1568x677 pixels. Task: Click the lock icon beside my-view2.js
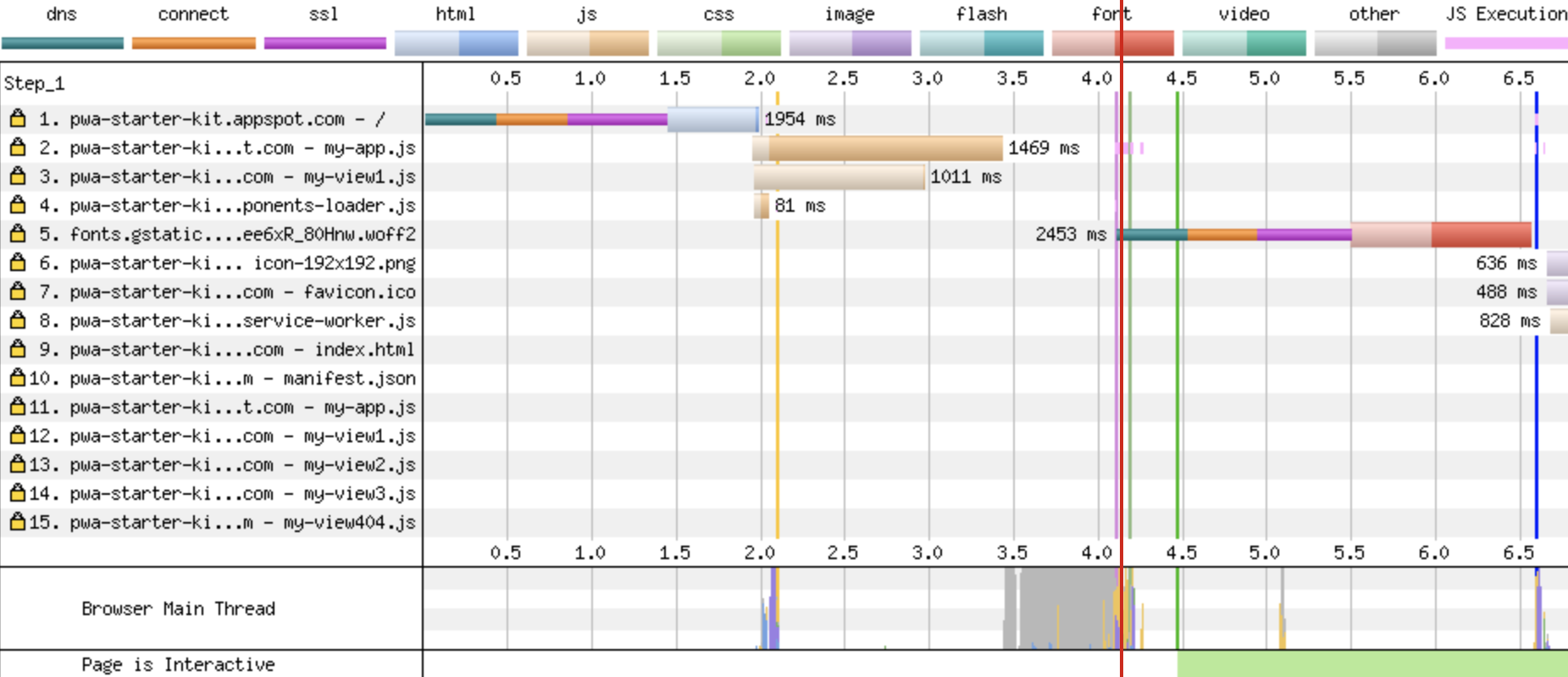[x=17, y=463]
